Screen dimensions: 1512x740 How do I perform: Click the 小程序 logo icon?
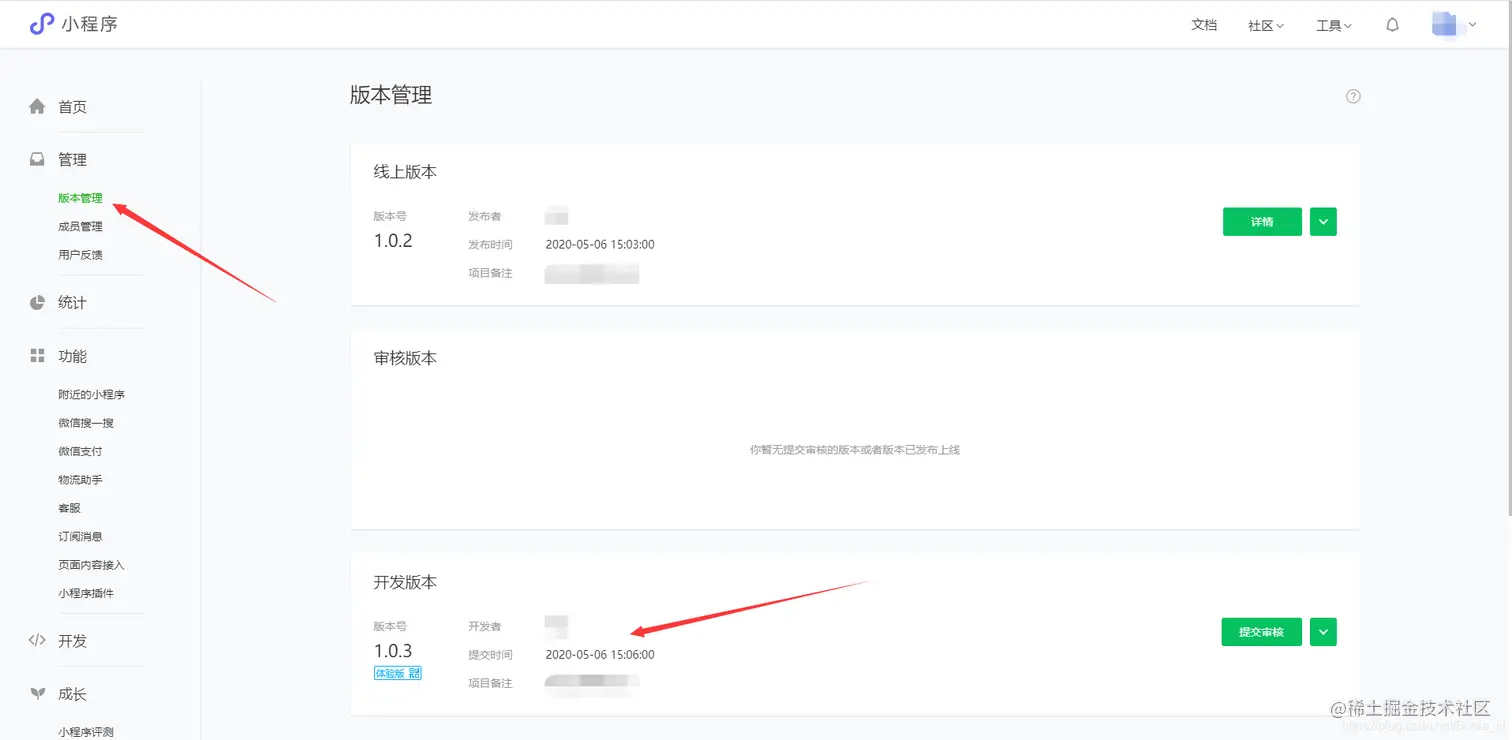click(41, 24)
